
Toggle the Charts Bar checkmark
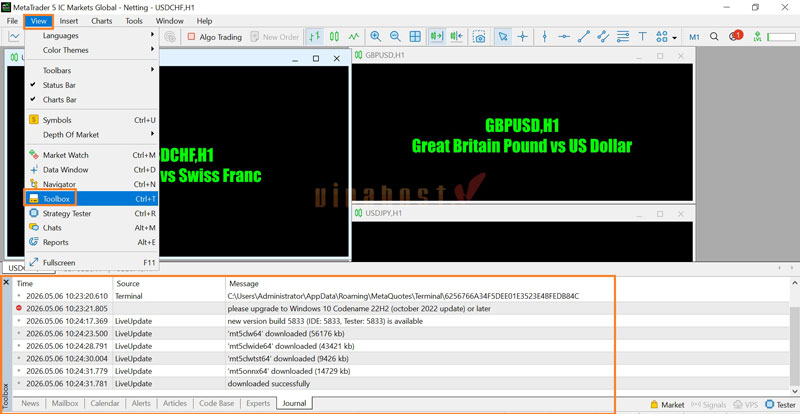(92, 100)
